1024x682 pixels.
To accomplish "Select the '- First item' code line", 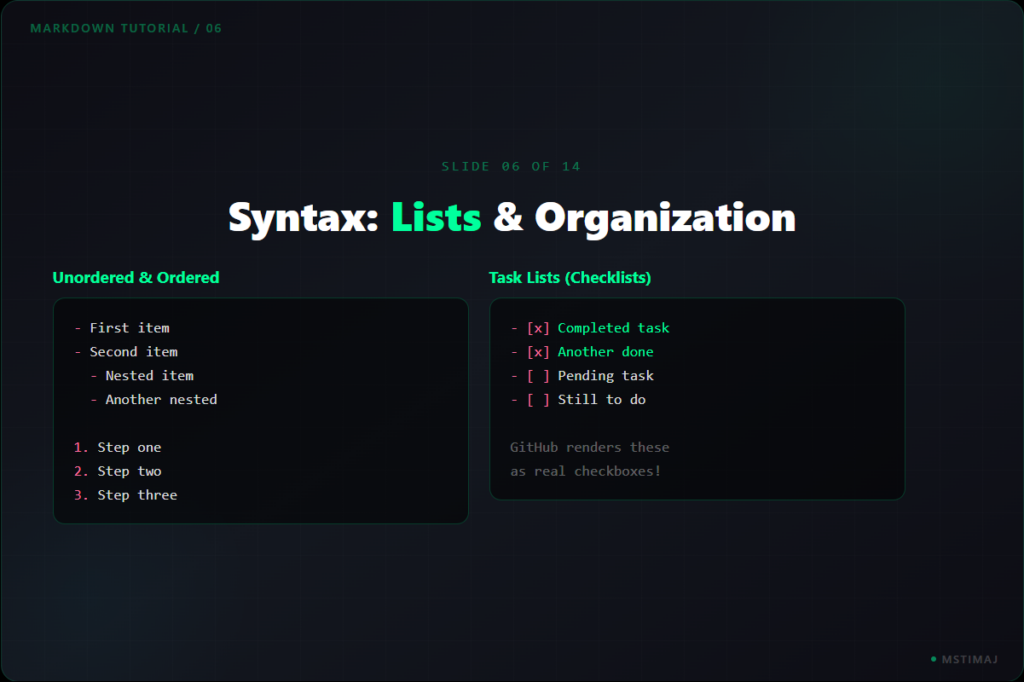I will point(122,328).
